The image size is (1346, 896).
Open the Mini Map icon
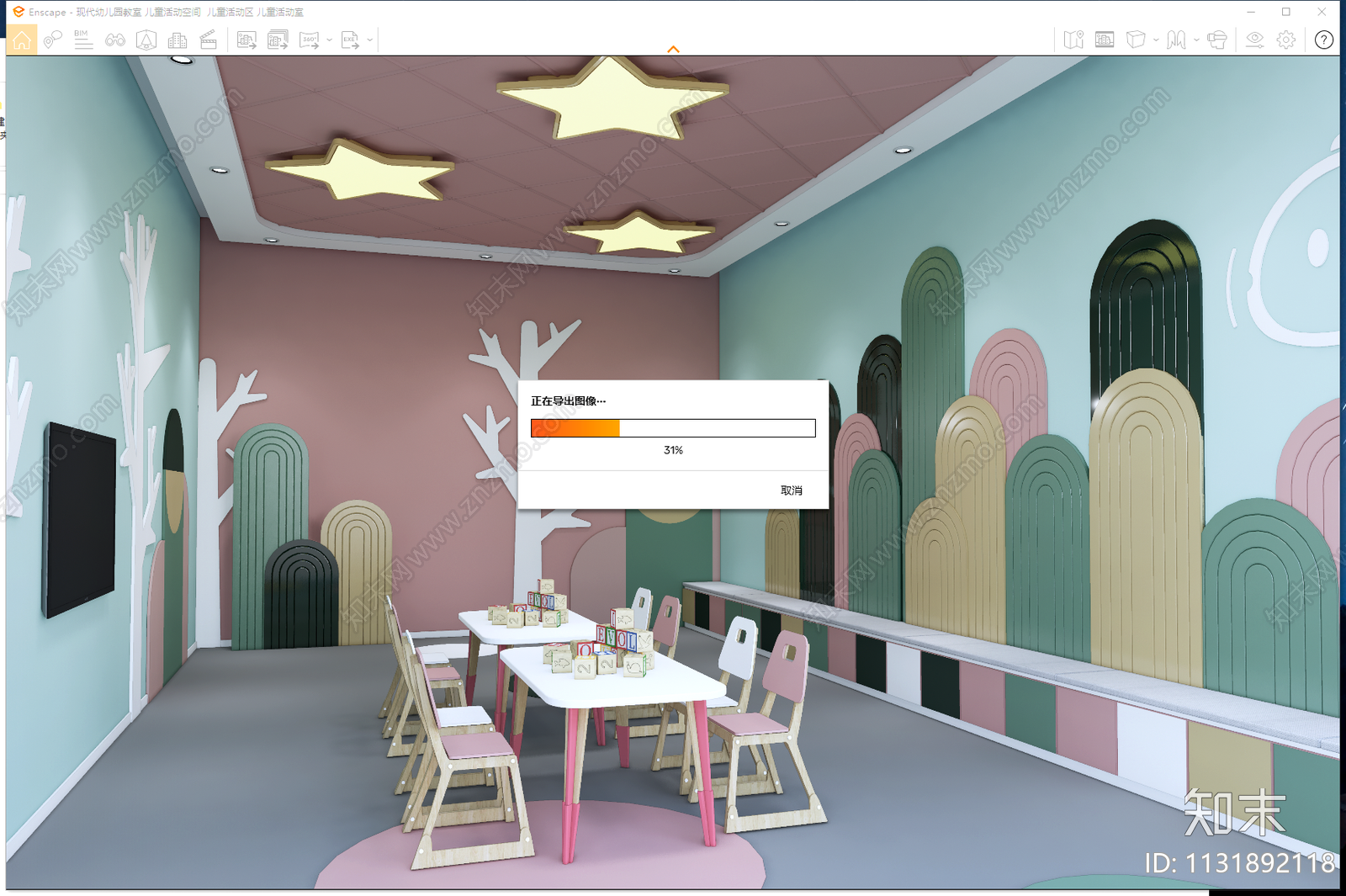(1073, 40)
